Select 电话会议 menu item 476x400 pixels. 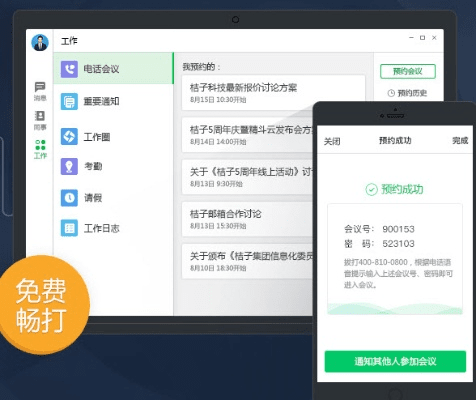113,68
